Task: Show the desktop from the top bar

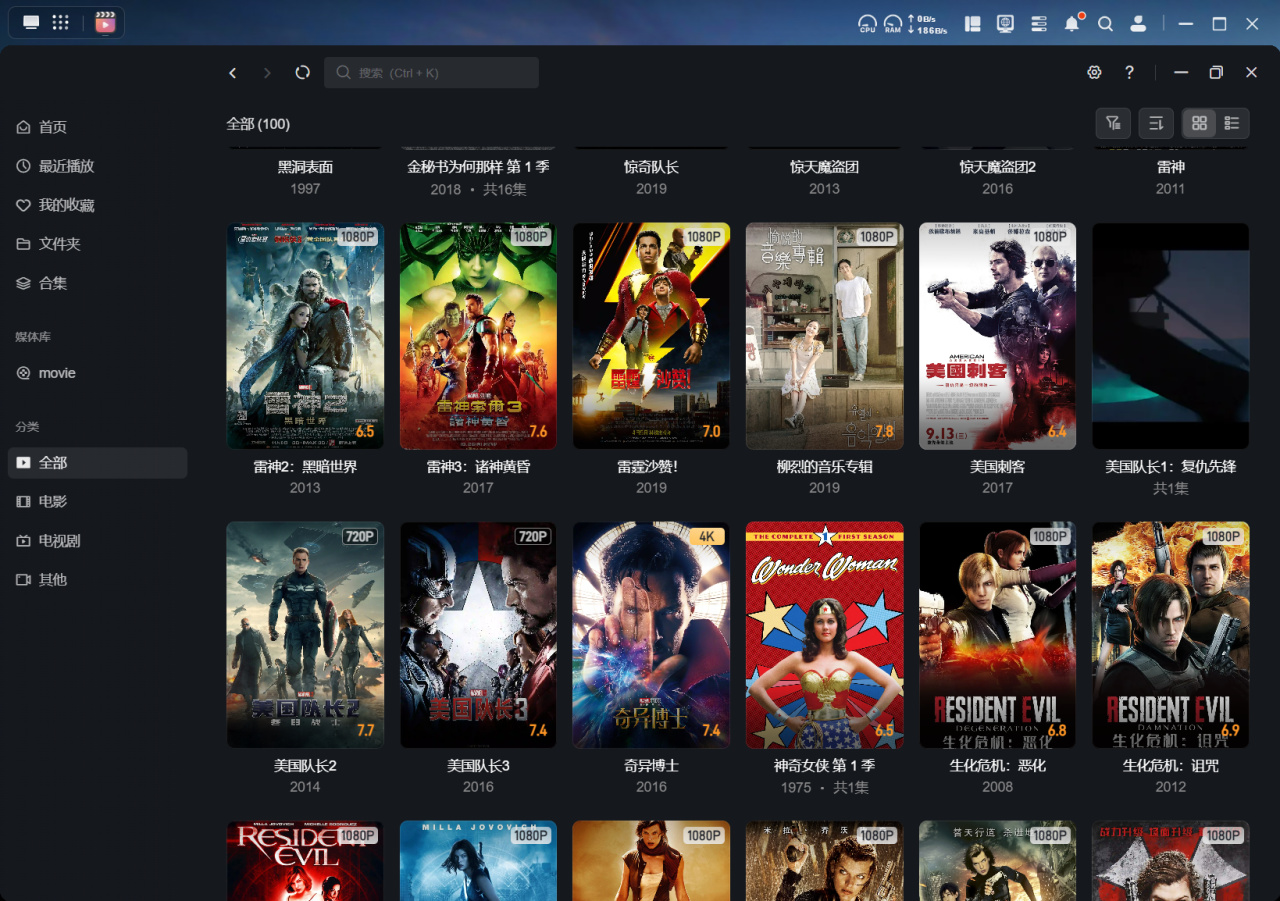Action: (x=31, y=23)
